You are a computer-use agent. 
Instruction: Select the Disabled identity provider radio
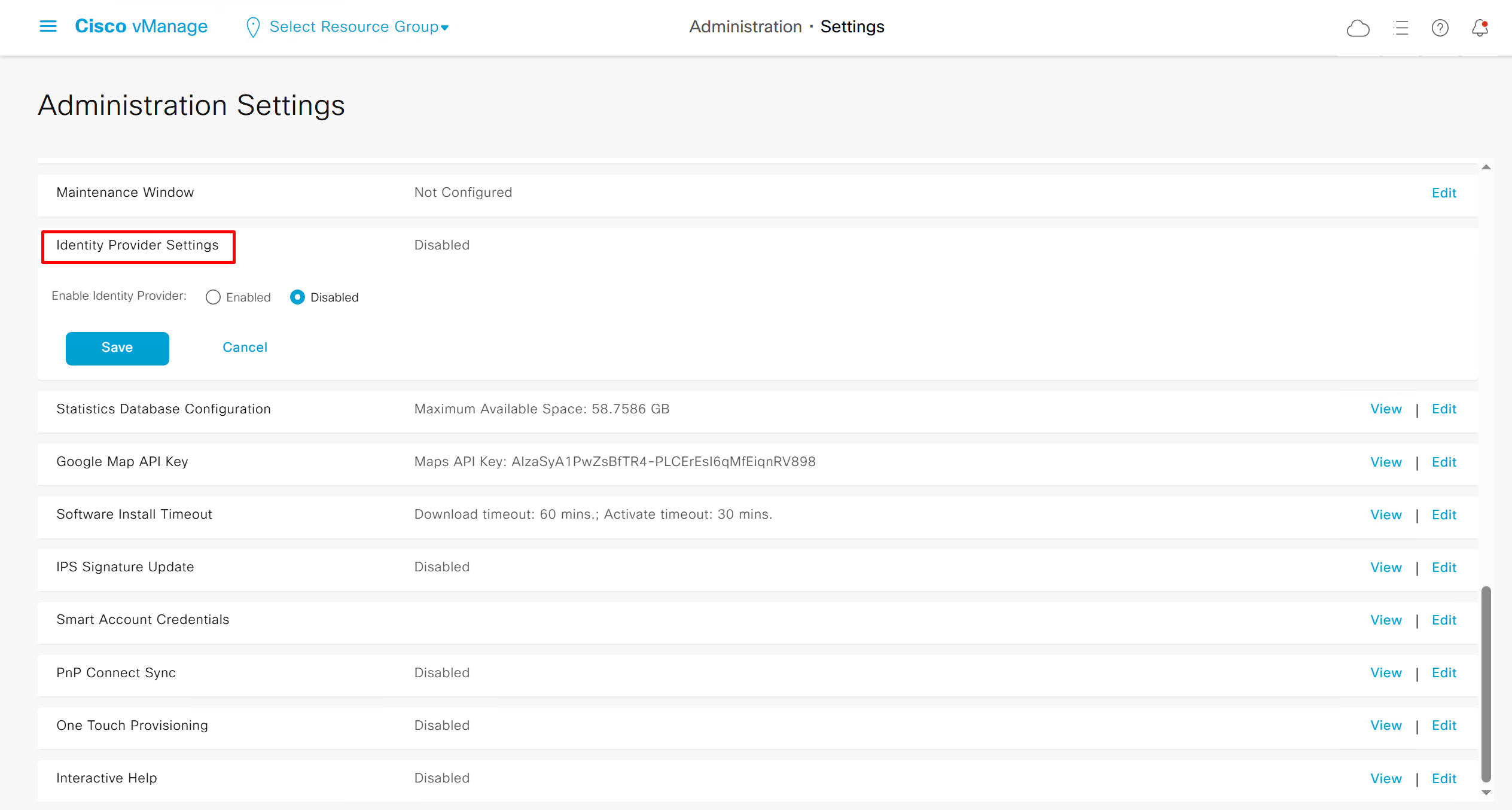(297, 297)
